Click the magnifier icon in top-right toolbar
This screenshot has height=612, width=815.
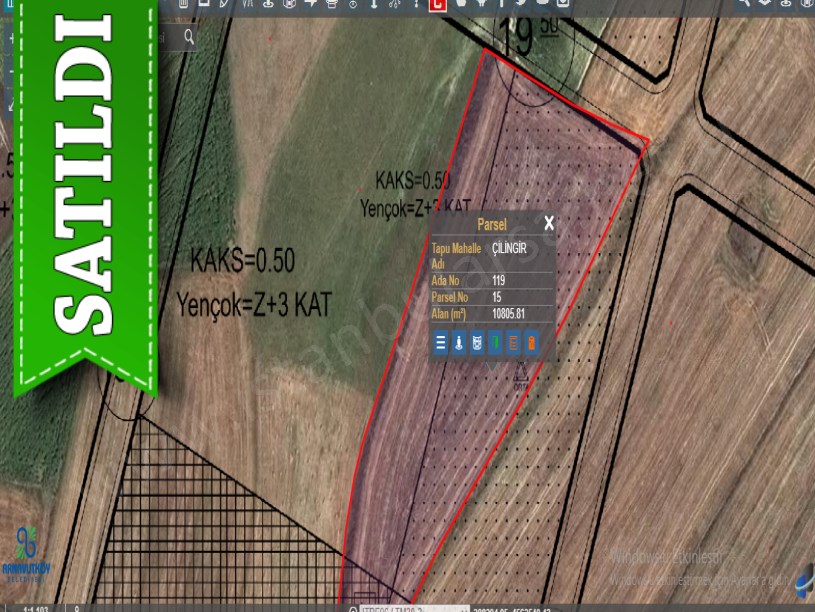click(743, 4)
